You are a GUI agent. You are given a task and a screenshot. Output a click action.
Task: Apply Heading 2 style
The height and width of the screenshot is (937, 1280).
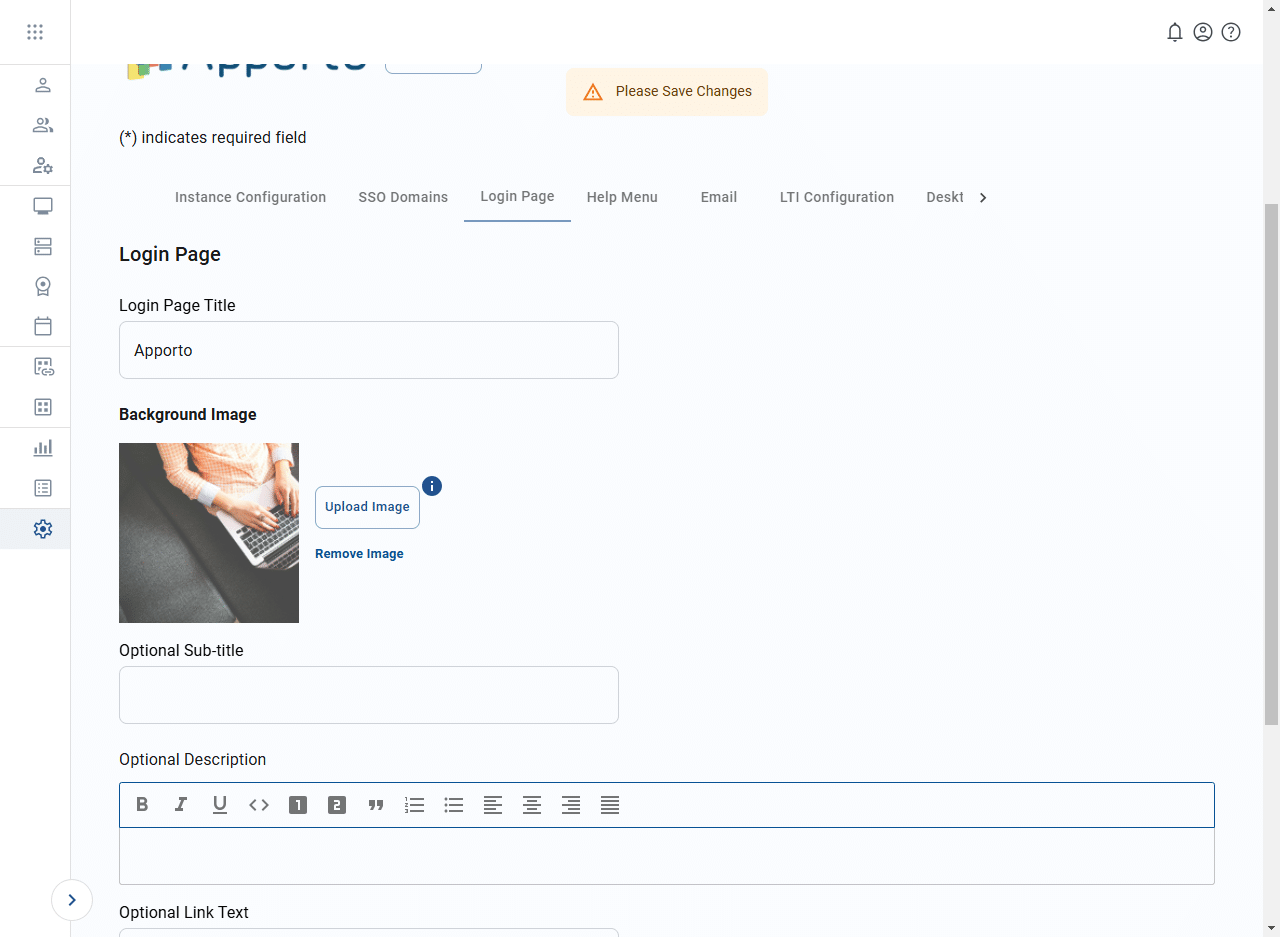pos(336,804)
